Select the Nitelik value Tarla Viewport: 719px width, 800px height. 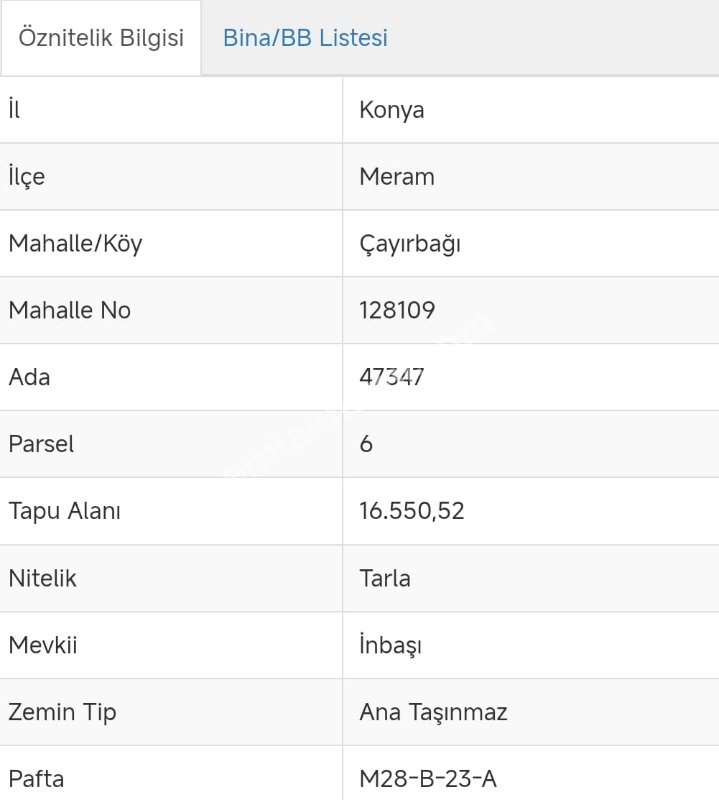(385, 578)
